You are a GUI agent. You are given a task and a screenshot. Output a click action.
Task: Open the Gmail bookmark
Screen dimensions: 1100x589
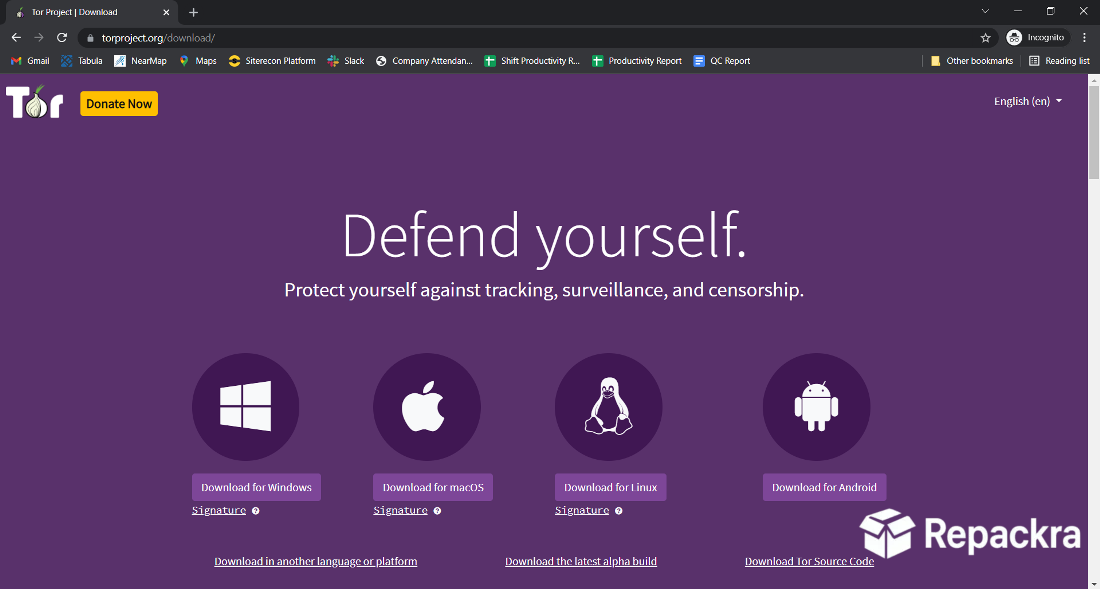click(x=29, y=61)
